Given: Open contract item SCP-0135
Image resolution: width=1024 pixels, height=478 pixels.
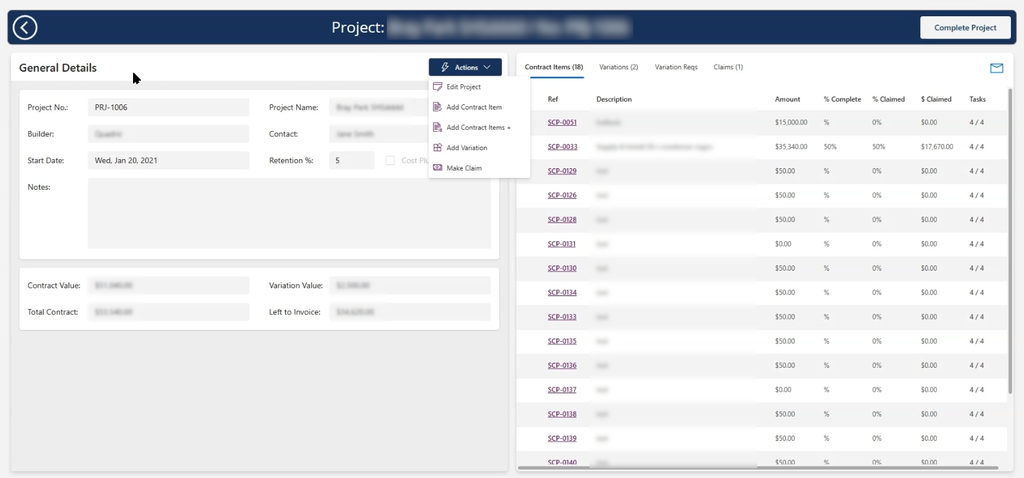Looking at the screenshot, I should click(x=562, y=341).
